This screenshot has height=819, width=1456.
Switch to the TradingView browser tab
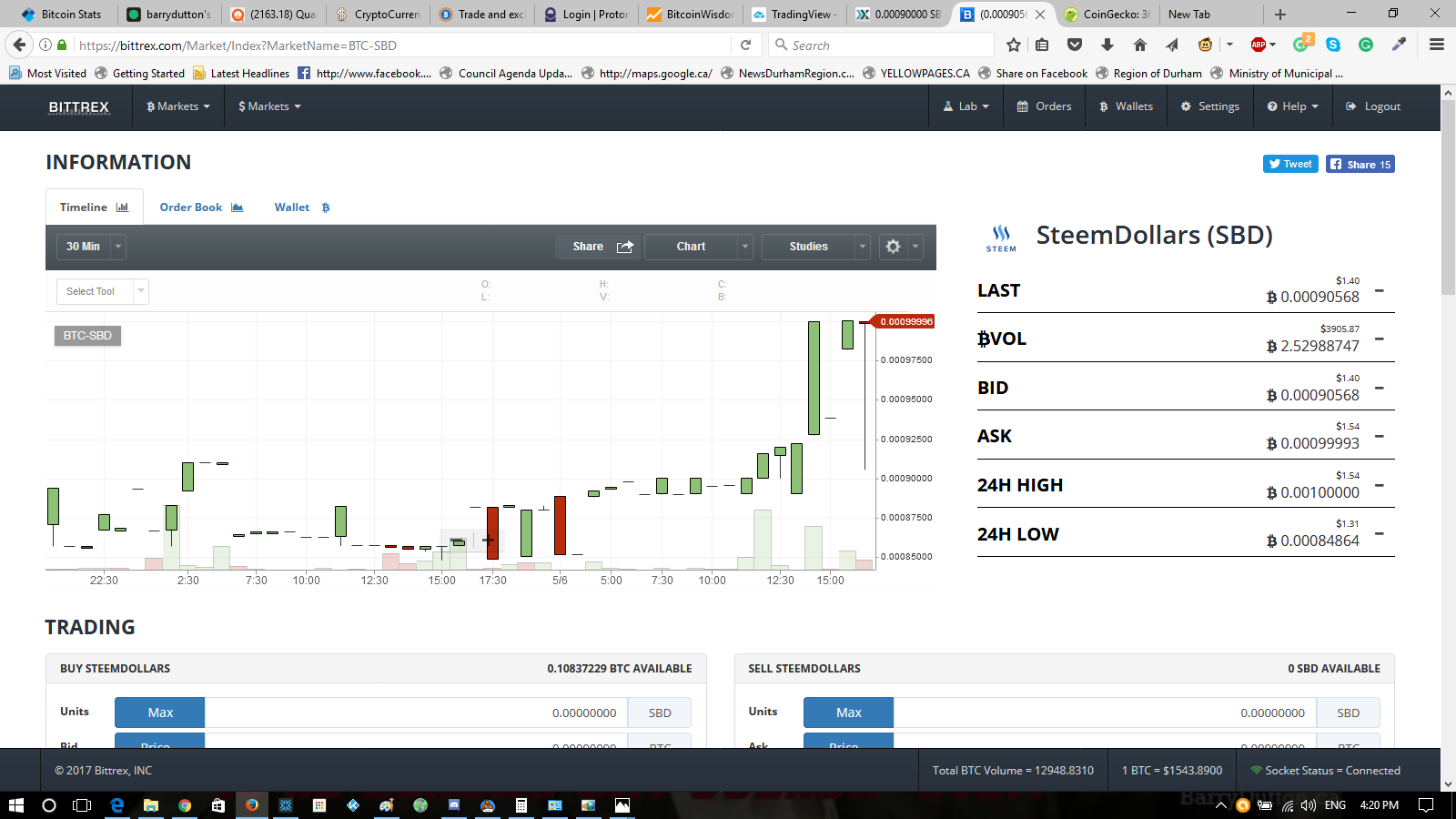tap(794, 15)
